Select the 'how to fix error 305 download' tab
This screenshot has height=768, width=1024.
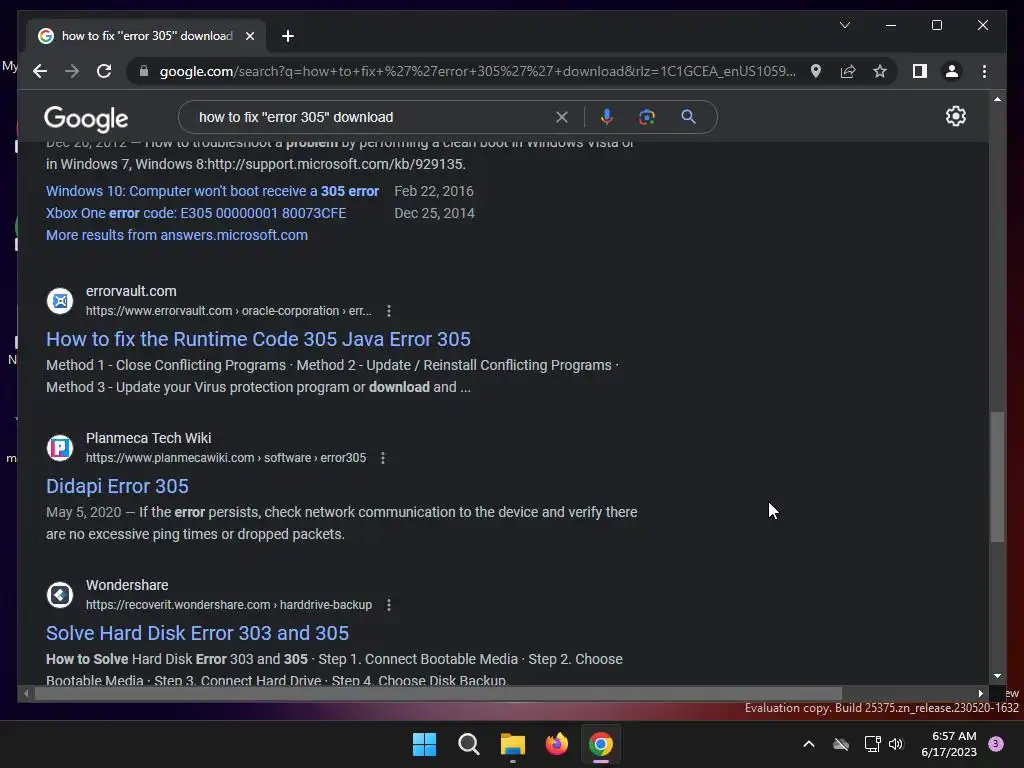tap(147, 36)
